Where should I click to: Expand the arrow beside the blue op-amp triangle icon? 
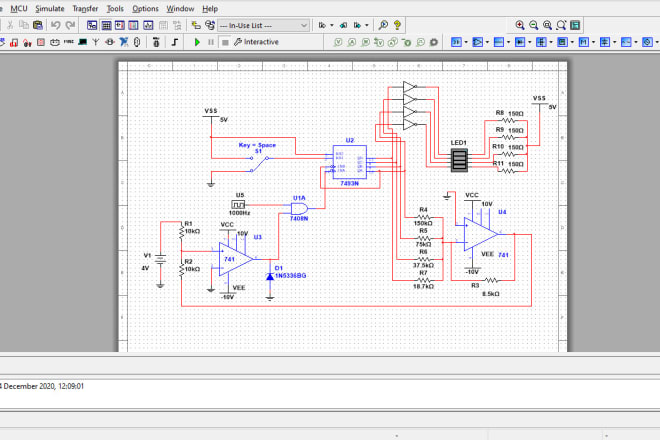point(487,42)
